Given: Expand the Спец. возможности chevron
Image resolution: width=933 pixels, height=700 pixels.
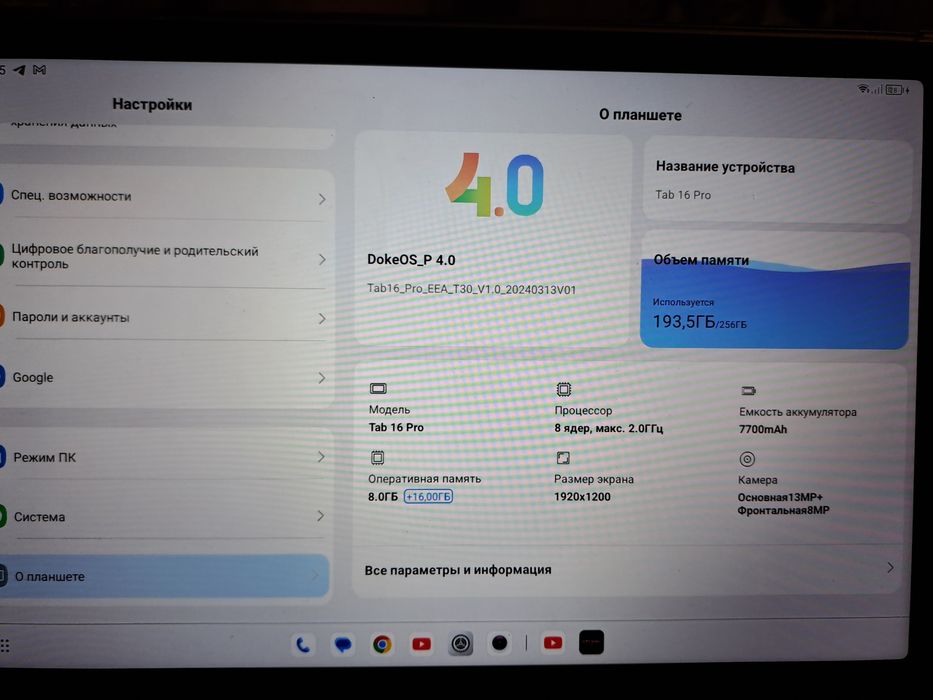Looking at the screenshot, I should (322, 199).
